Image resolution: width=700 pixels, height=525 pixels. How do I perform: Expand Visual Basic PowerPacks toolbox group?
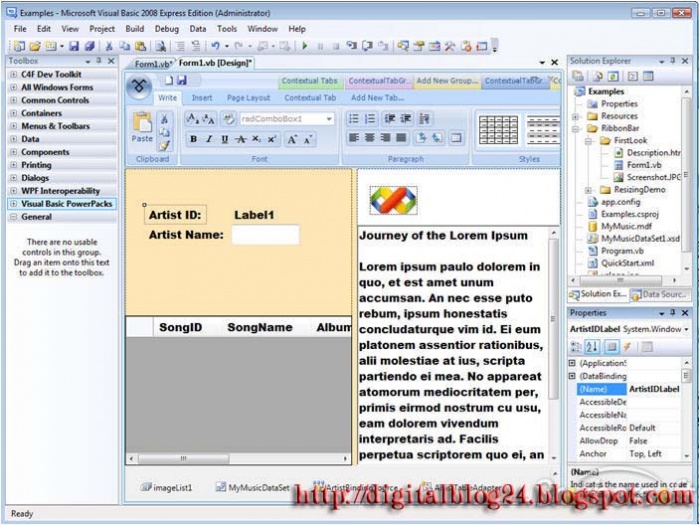[x=13, y=204]
